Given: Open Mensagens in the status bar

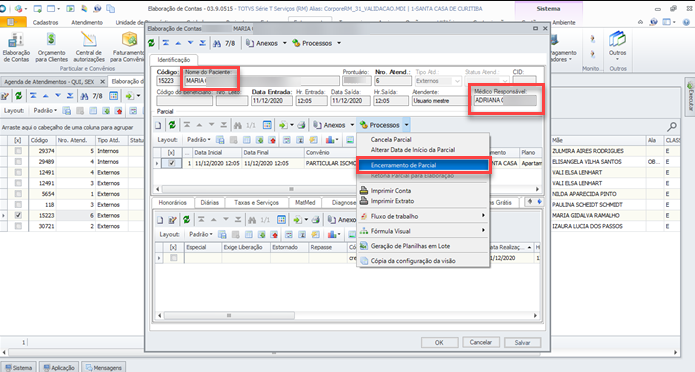Looking at the screenshot, I should tap(103, 368).
